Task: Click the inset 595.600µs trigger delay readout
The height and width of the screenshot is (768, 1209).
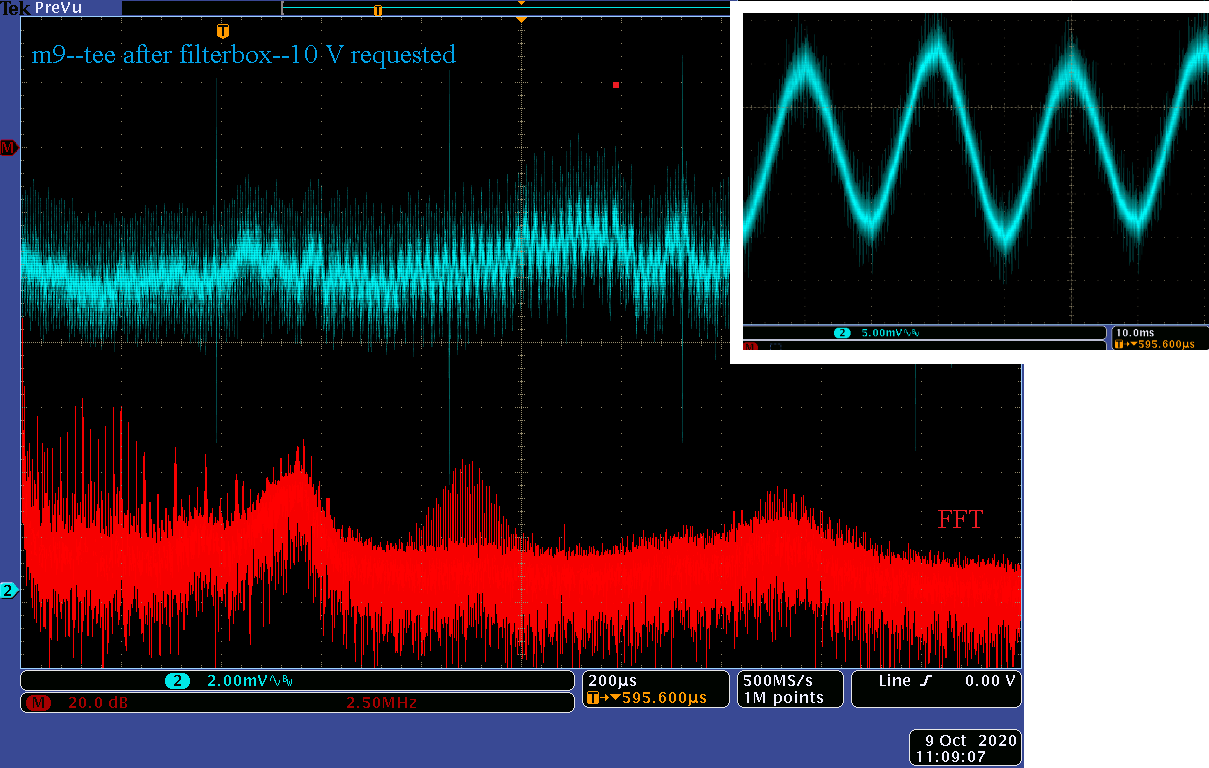Action: tap(1166, 344)
